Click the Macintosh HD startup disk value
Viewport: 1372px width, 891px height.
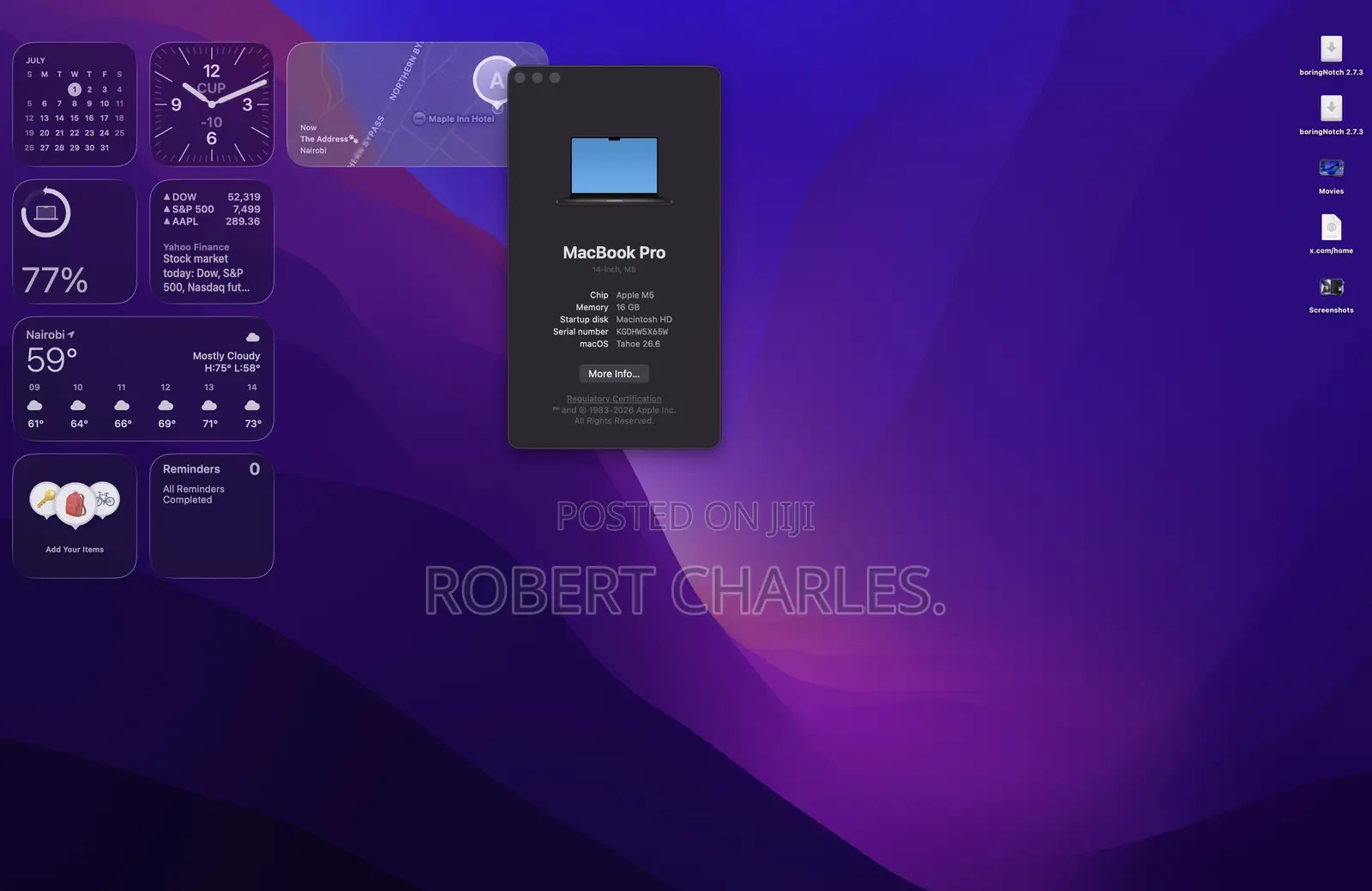[x=644, y=320]
